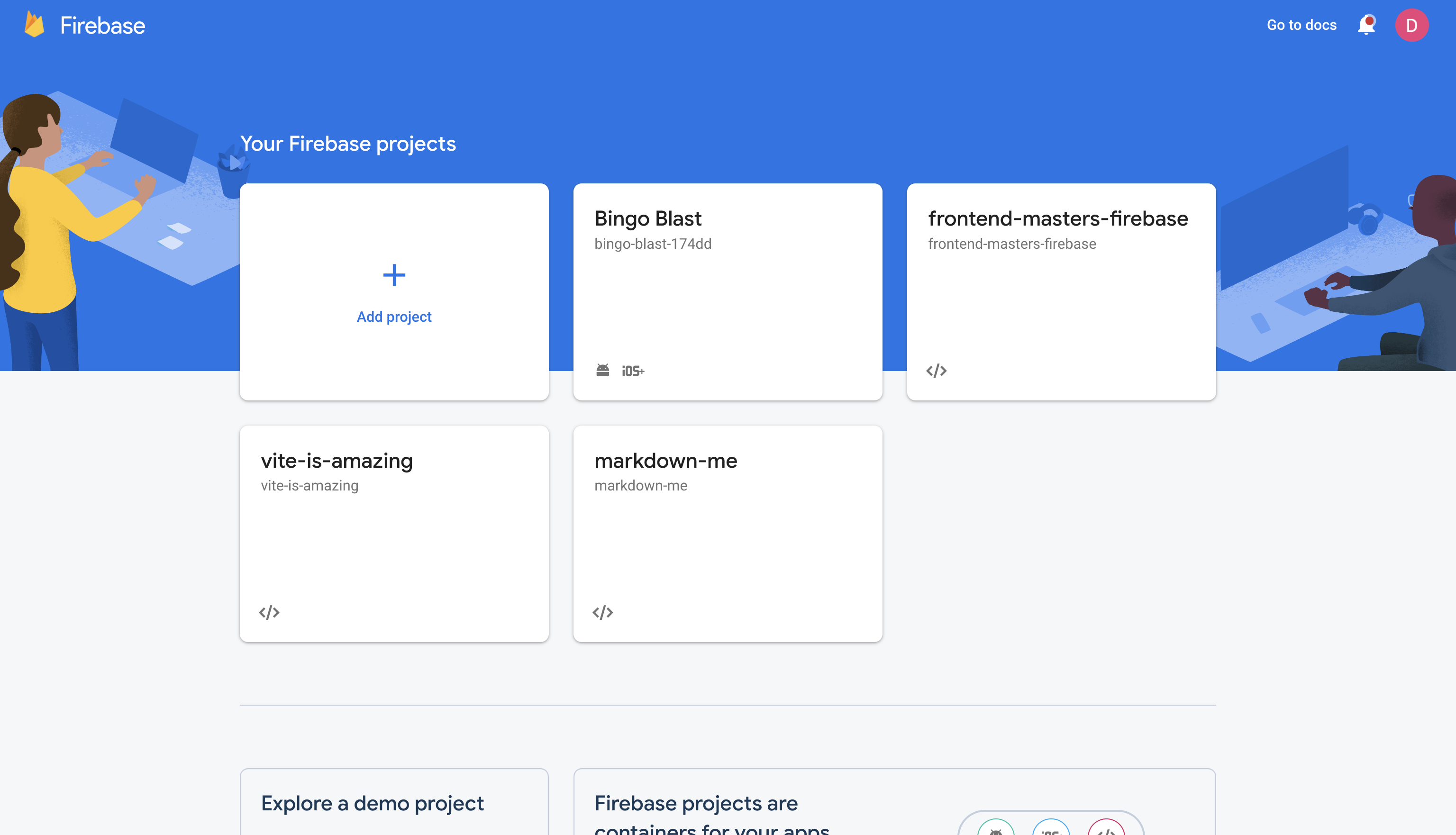Click the vite-is-amazing project ID subtitle
The width and height of the screenshot is (1456, 835).
(309, 486)
